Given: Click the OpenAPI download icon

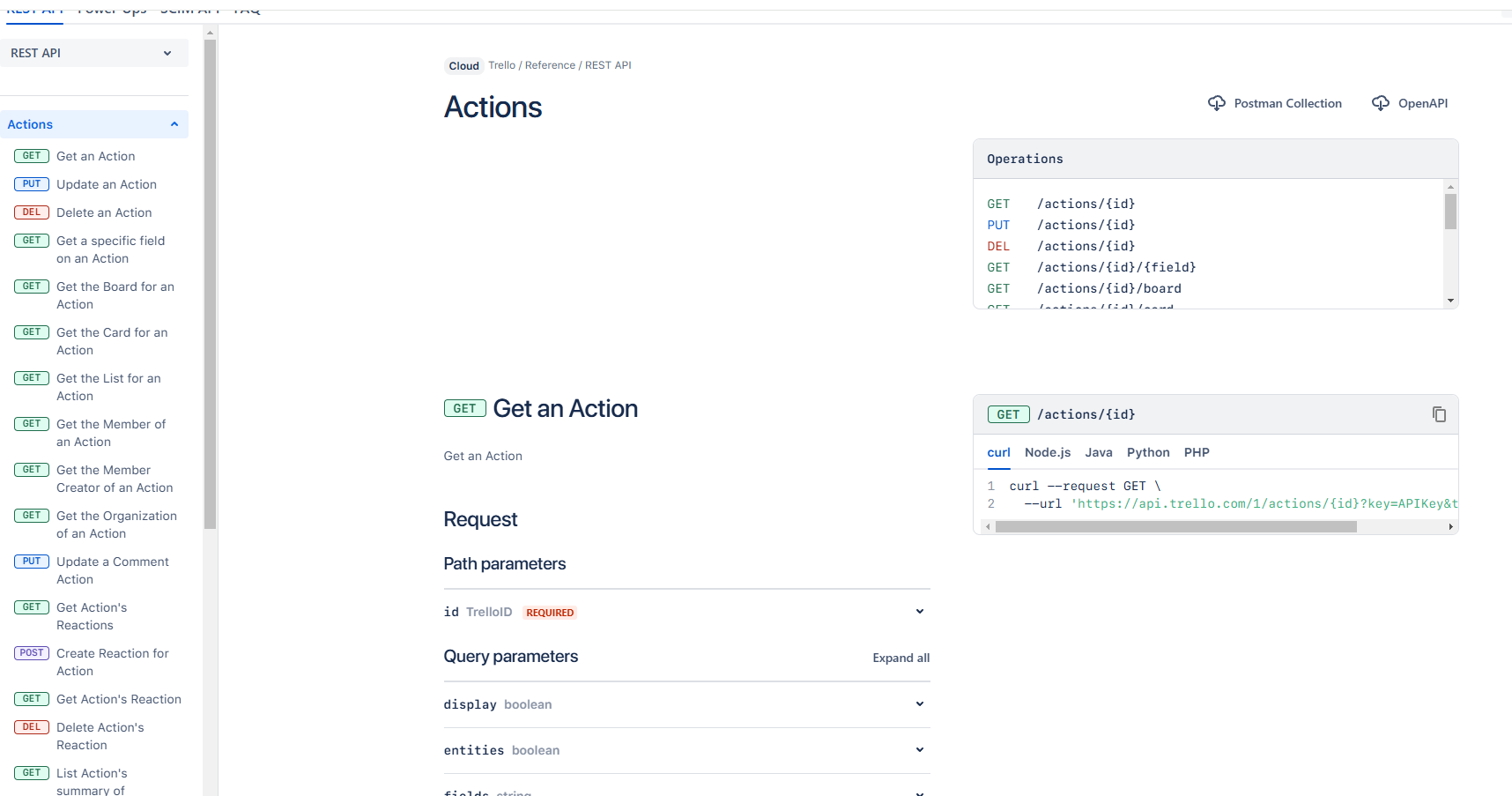Looking at the screenshot, I should 1380,103.
